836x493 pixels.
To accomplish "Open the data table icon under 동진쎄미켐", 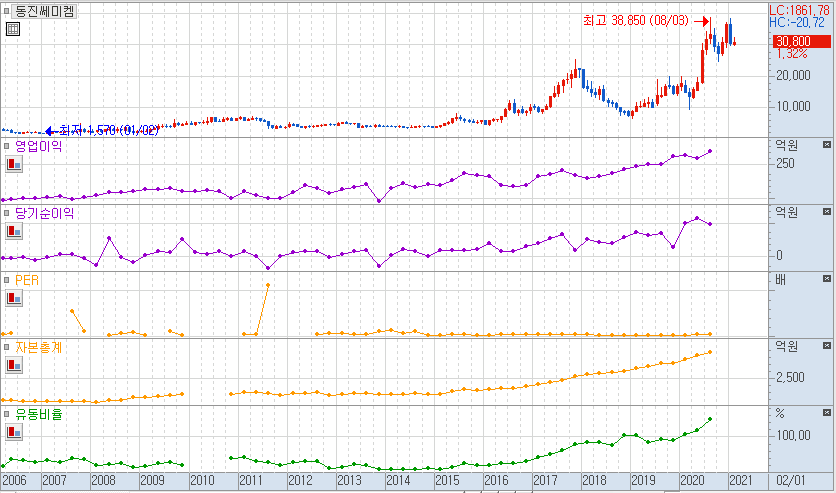I will (13, 29).
